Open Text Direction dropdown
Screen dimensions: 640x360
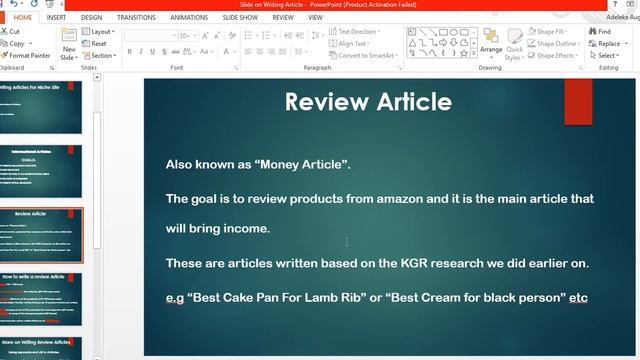[x=354, y=31]
